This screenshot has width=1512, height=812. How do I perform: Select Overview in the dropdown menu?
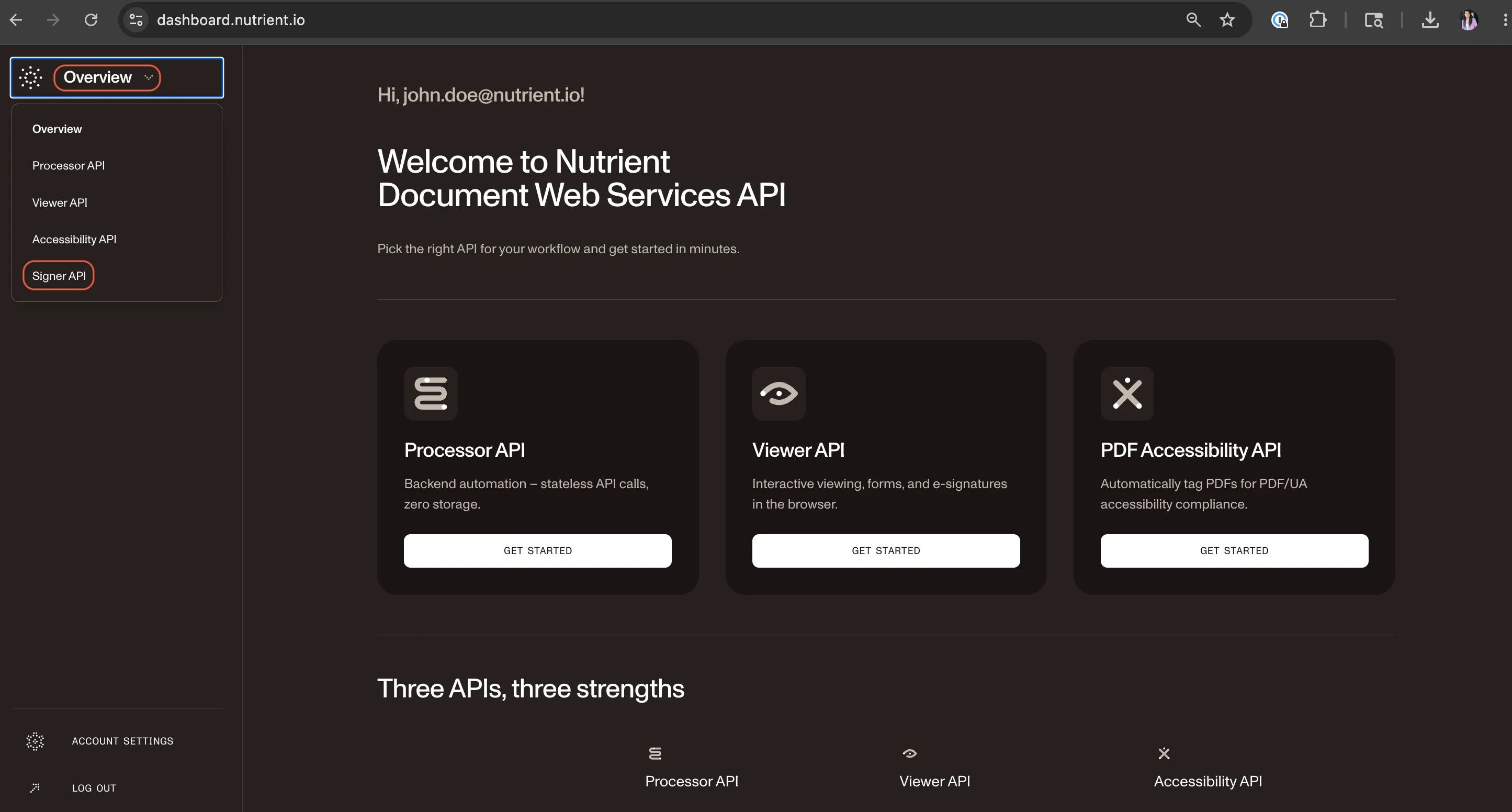click(x=57, y=129)
